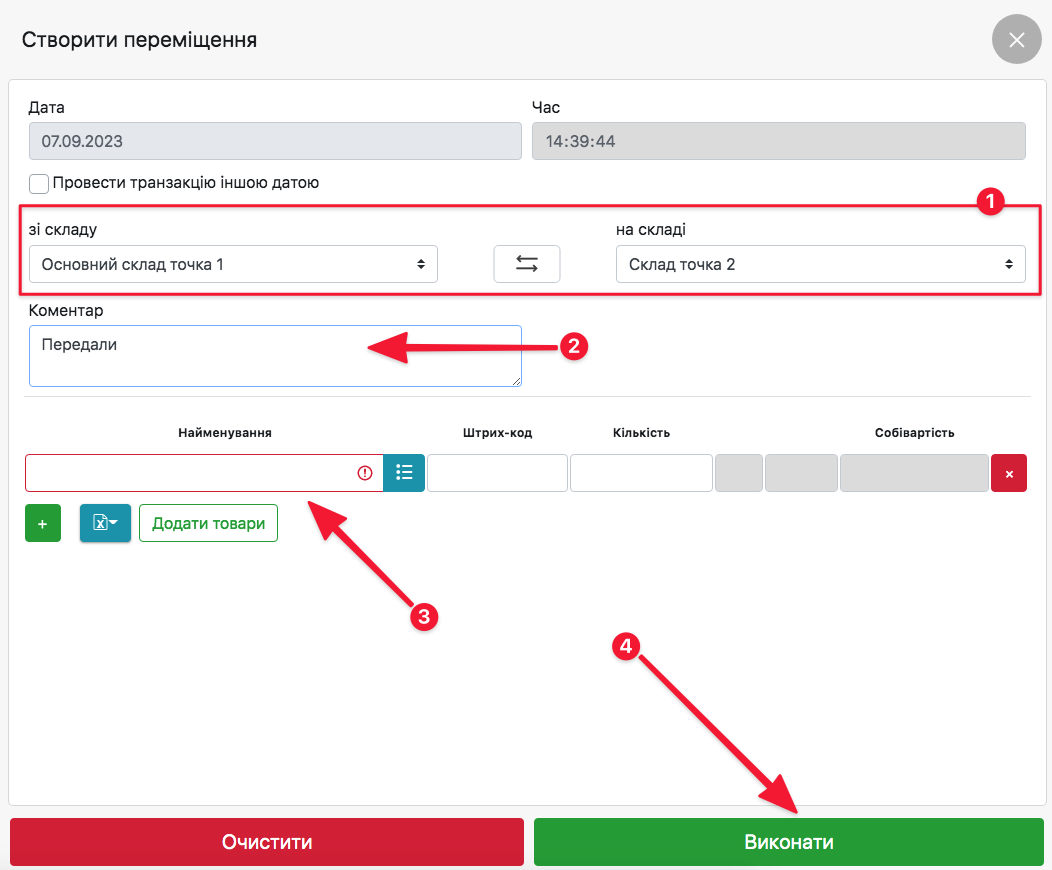
Task: Click the validation error icon in name field
Action: click(365, 473)
